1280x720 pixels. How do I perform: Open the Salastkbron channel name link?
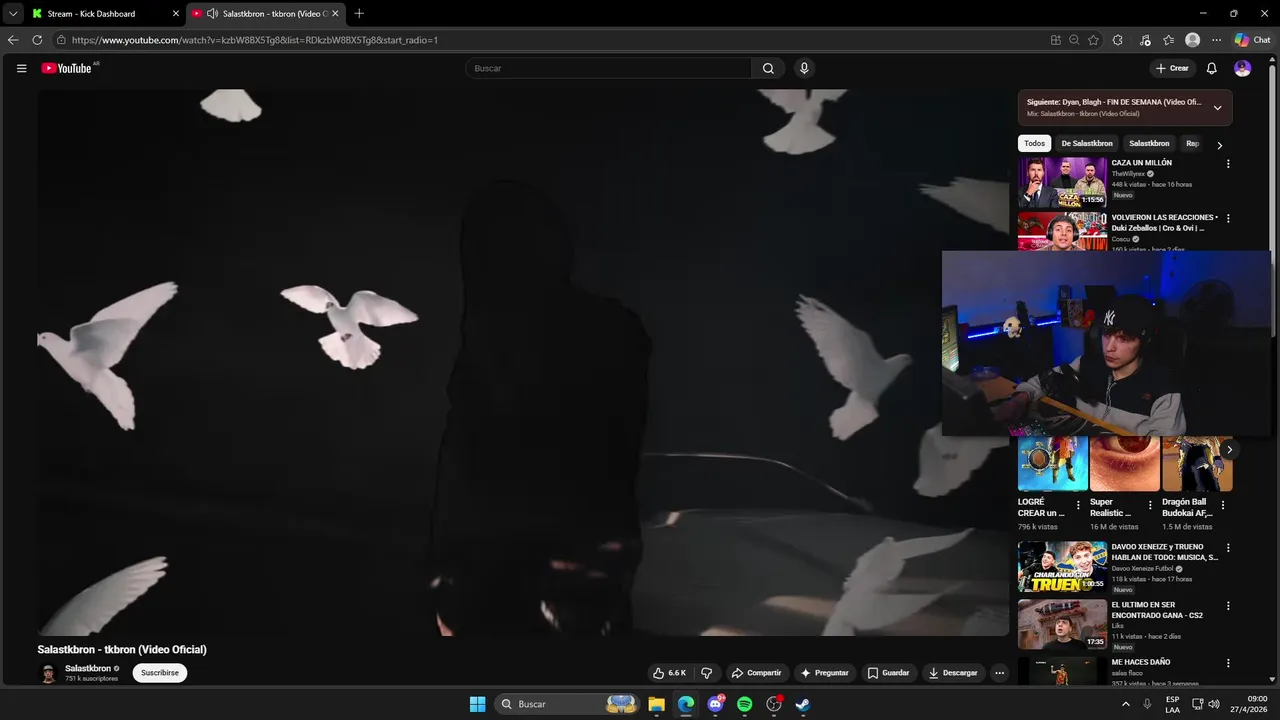coord(88,668)
